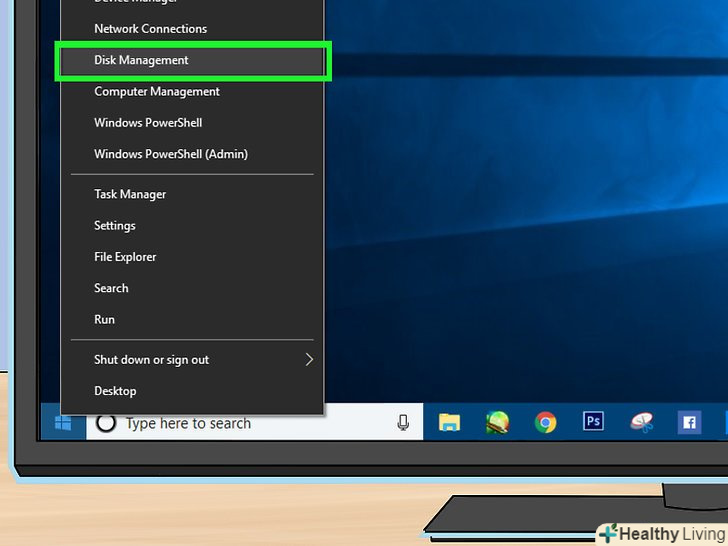
Task: Open Windows PowerShell without admin
Action: click(148, 123)
